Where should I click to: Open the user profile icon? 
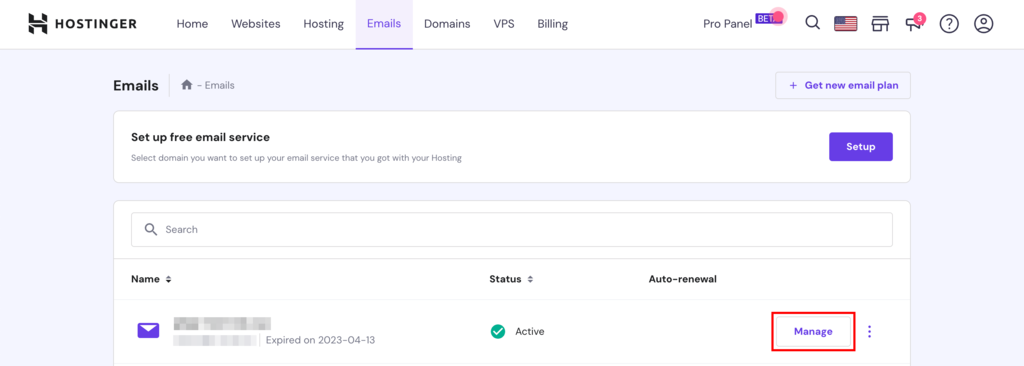(x=984, y=24)
